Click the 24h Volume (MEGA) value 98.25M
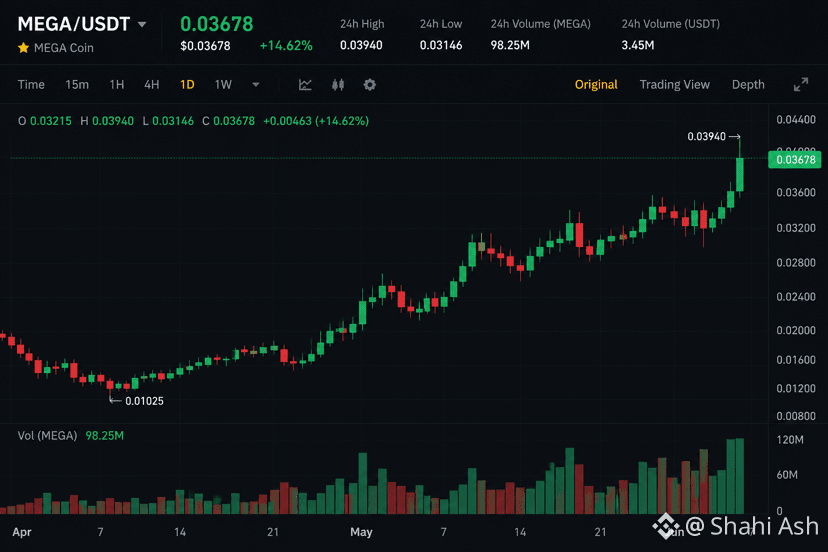828x552 pixels. (x=510, y=45)
